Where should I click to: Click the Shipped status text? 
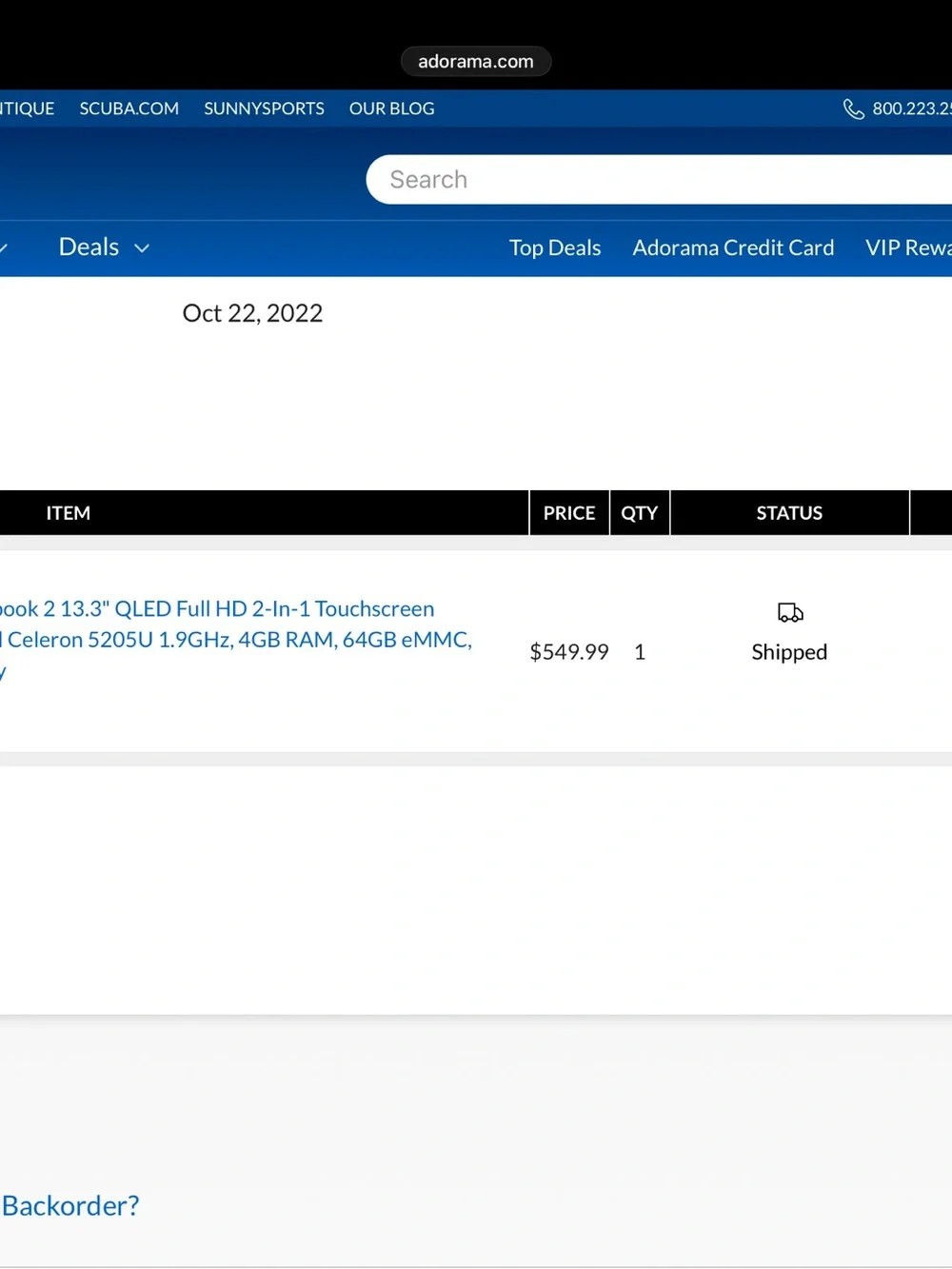(789, 652)
